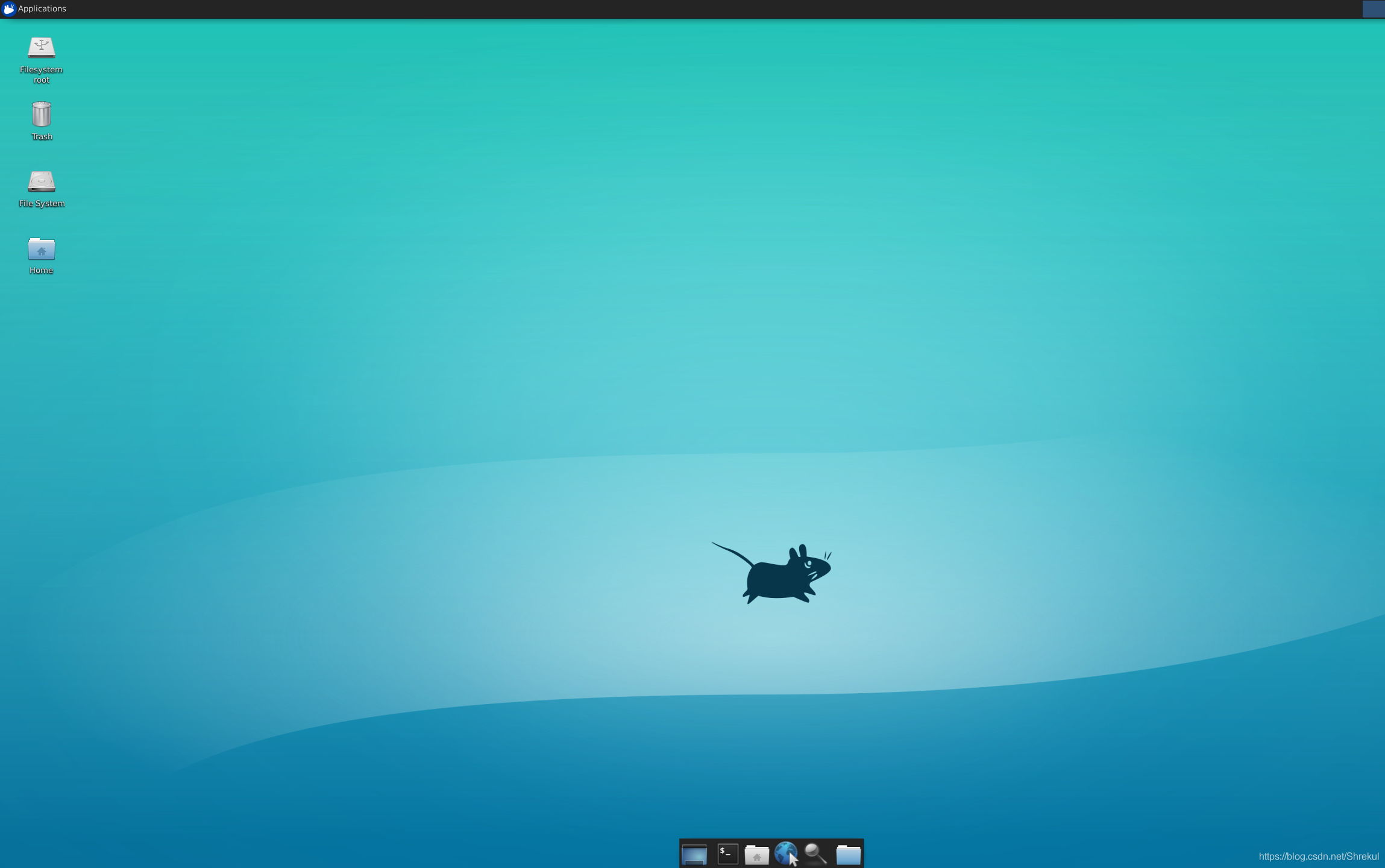
Task: Click the workspace switcher in the top-right panel
Action: (1374, 8)
